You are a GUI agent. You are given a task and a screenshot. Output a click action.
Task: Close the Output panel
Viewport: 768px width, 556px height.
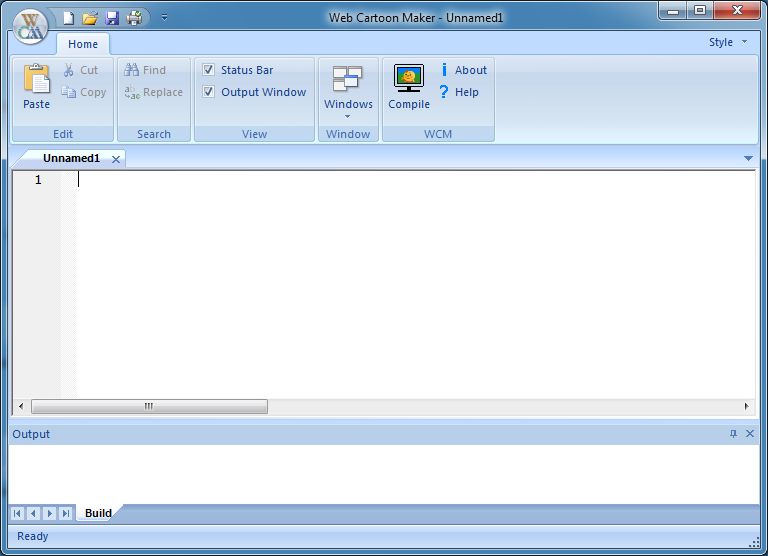(x=750, y=434)
